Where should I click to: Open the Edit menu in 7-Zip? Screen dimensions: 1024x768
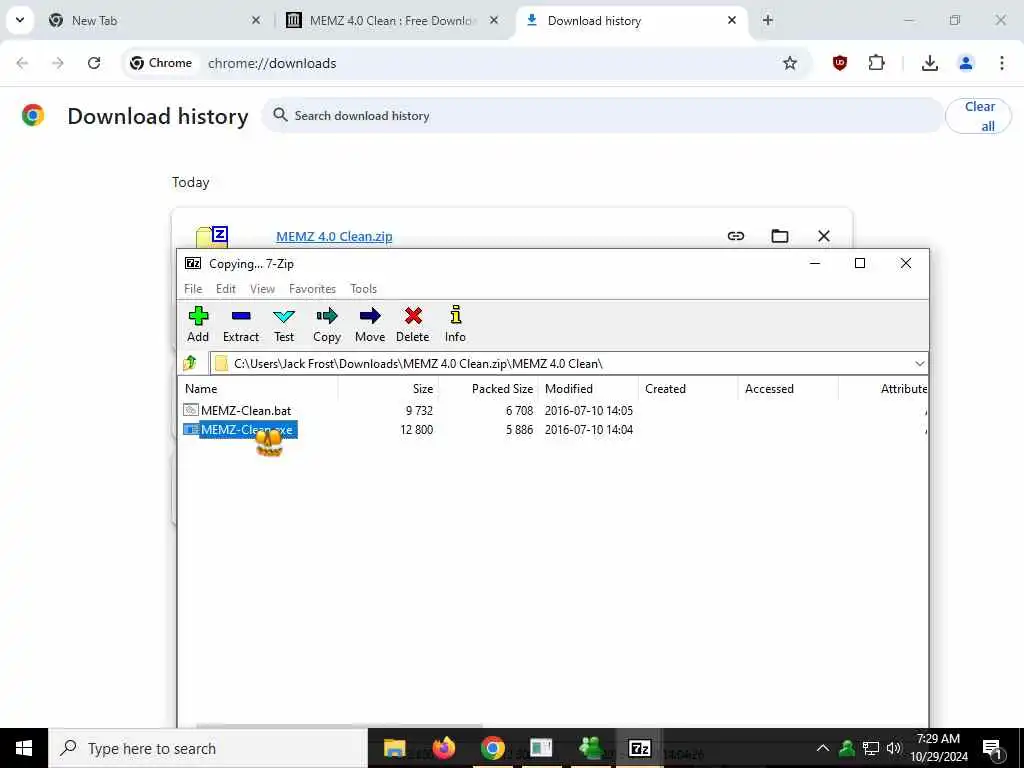(x=226, y=289)
